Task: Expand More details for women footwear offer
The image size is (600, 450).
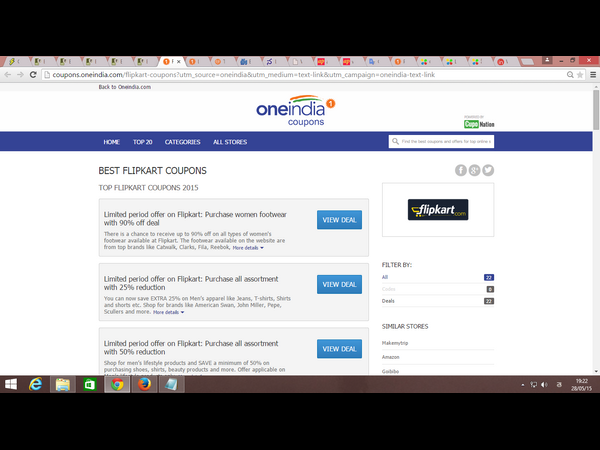Action: coord(248,247)
